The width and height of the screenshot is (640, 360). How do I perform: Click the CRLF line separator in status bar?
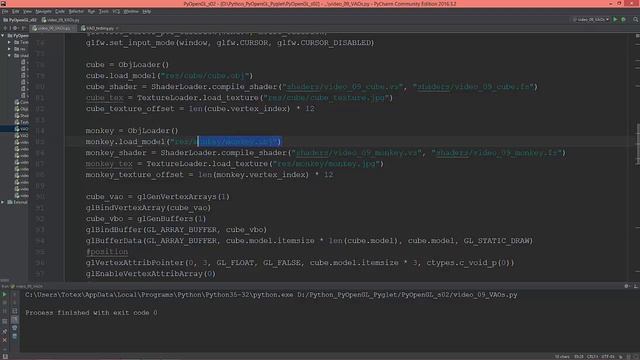[592, 357]
